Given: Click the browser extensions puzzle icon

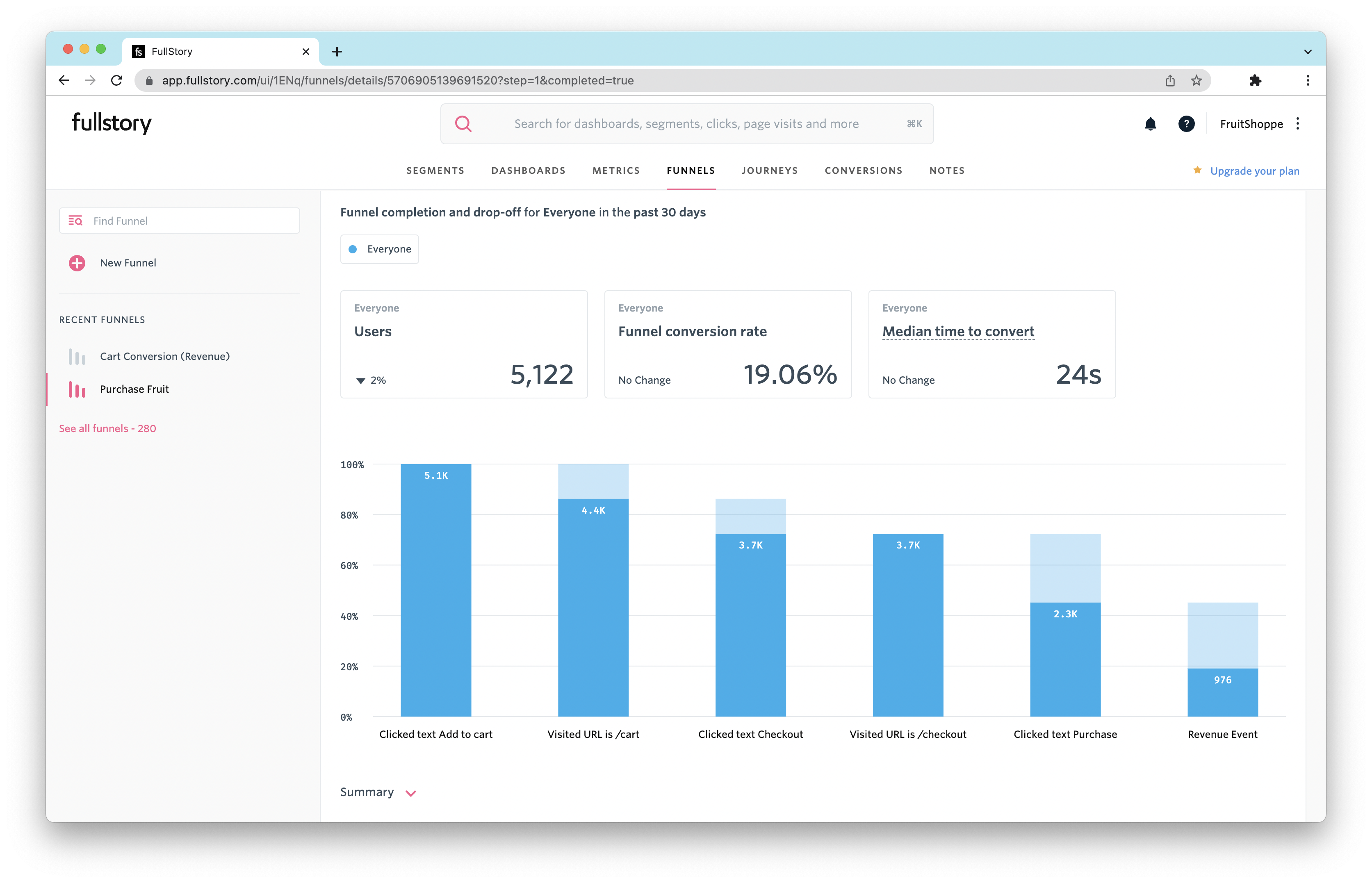Looking at the screenshot, I should (1255, 81).
